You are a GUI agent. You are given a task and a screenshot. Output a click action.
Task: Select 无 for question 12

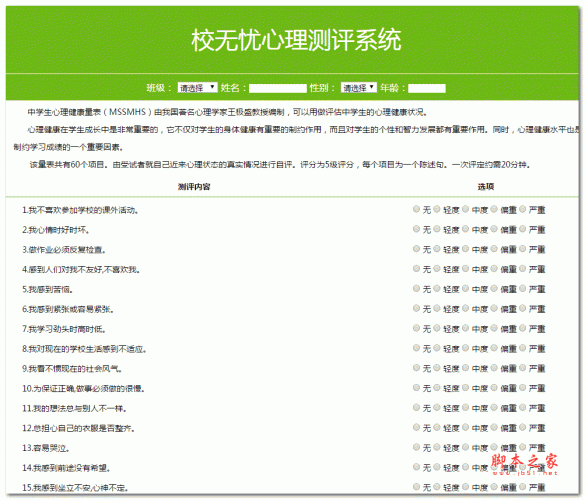click(x=416, y=427)
